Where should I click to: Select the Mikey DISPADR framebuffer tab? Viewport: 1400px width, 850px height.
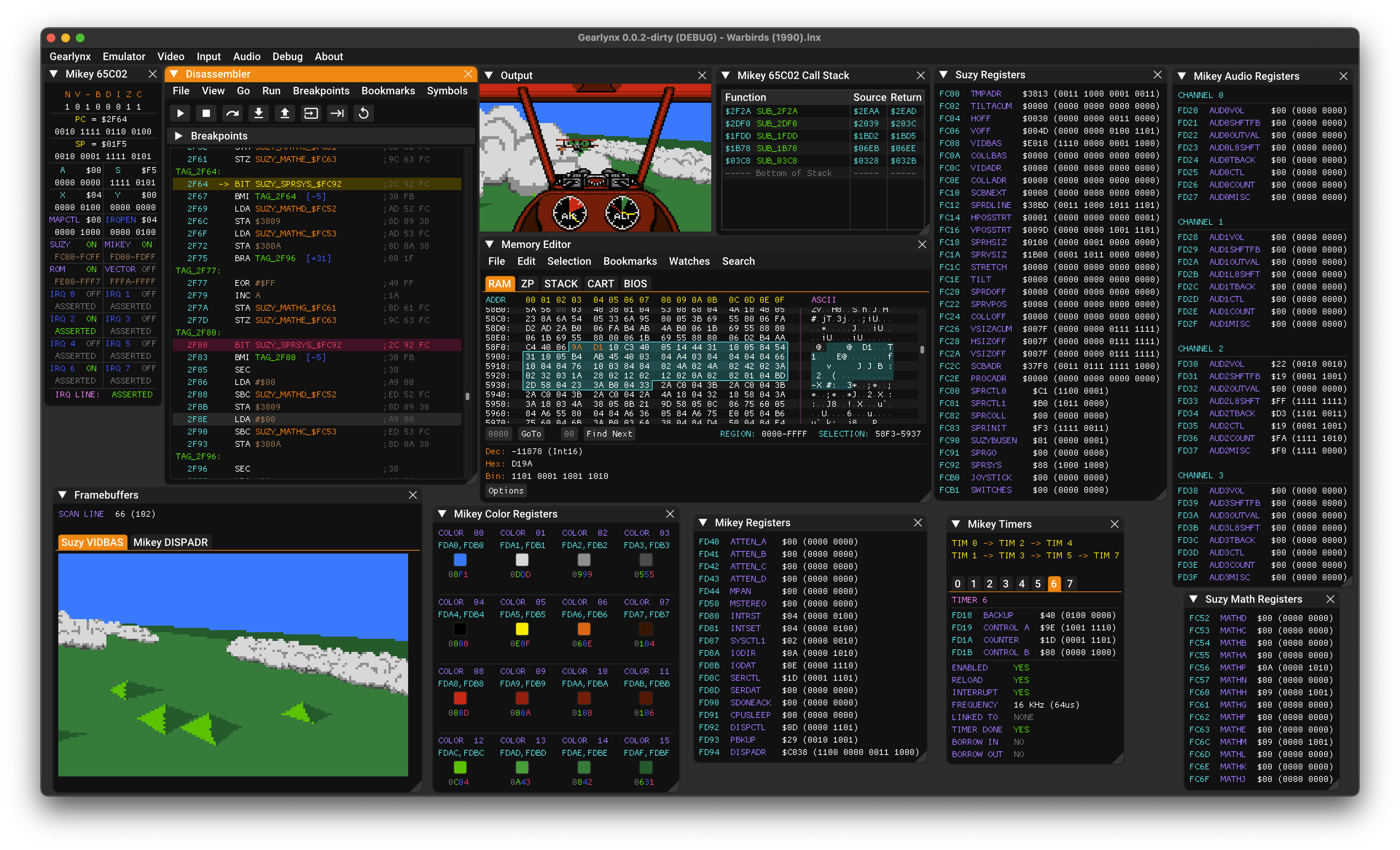coord(171,542)
